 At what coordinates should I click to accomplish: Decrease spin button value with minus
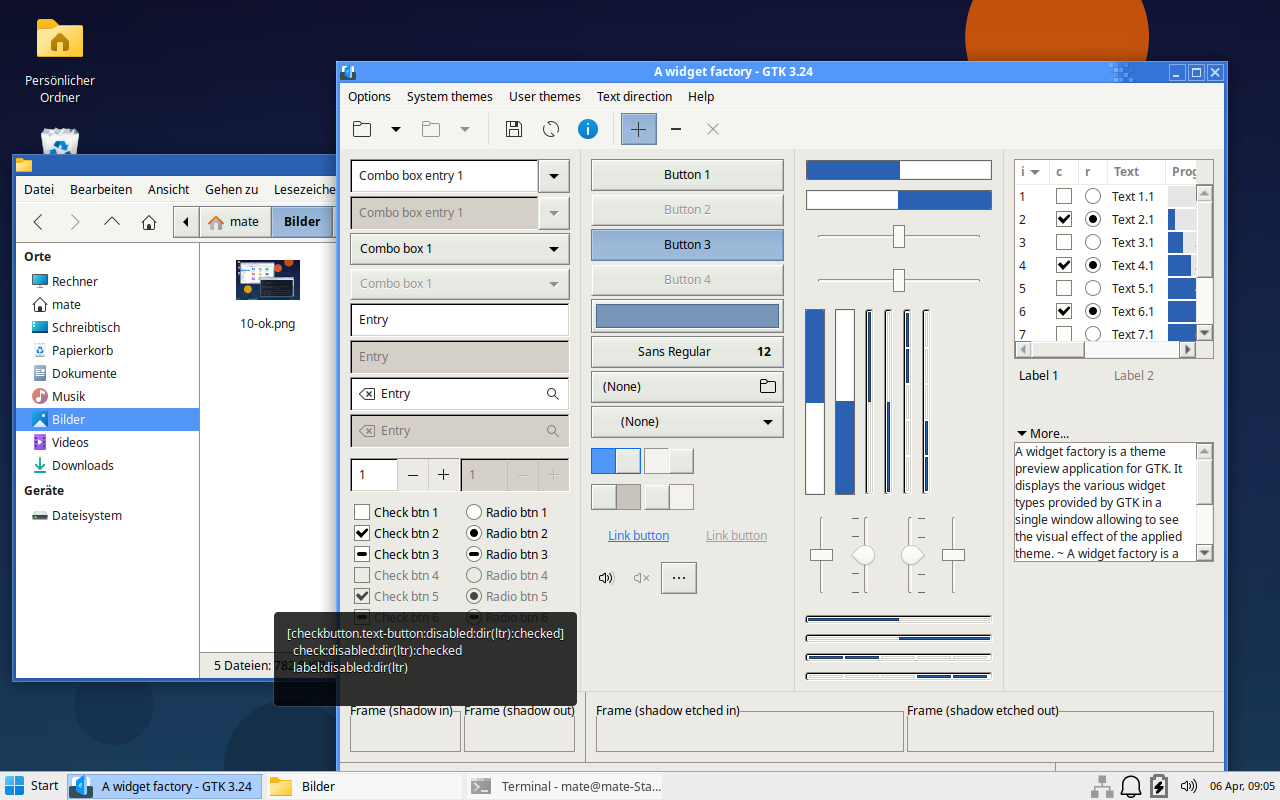(x=413, y=475)
